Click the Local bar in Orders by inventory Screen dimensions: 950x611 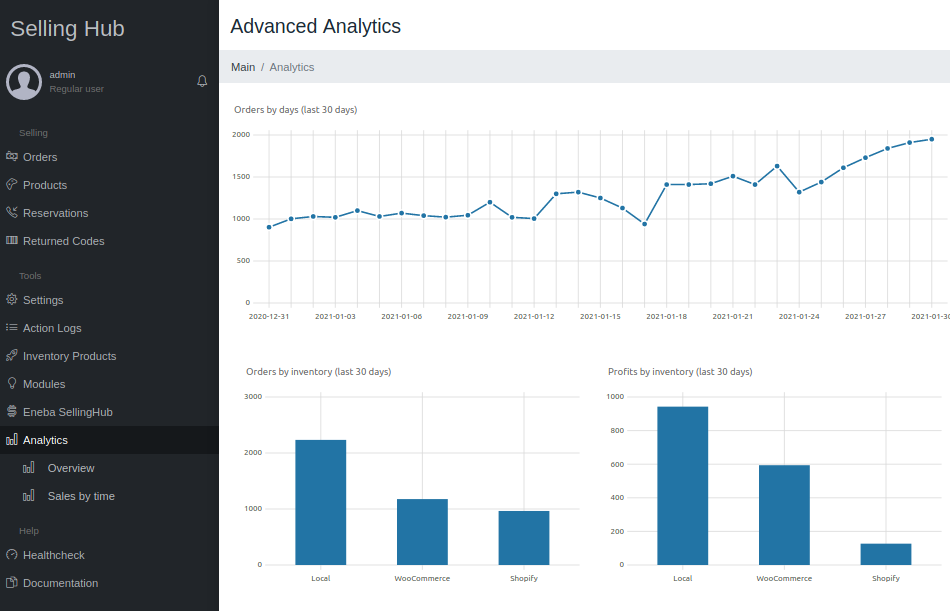[x=321, y=502]
